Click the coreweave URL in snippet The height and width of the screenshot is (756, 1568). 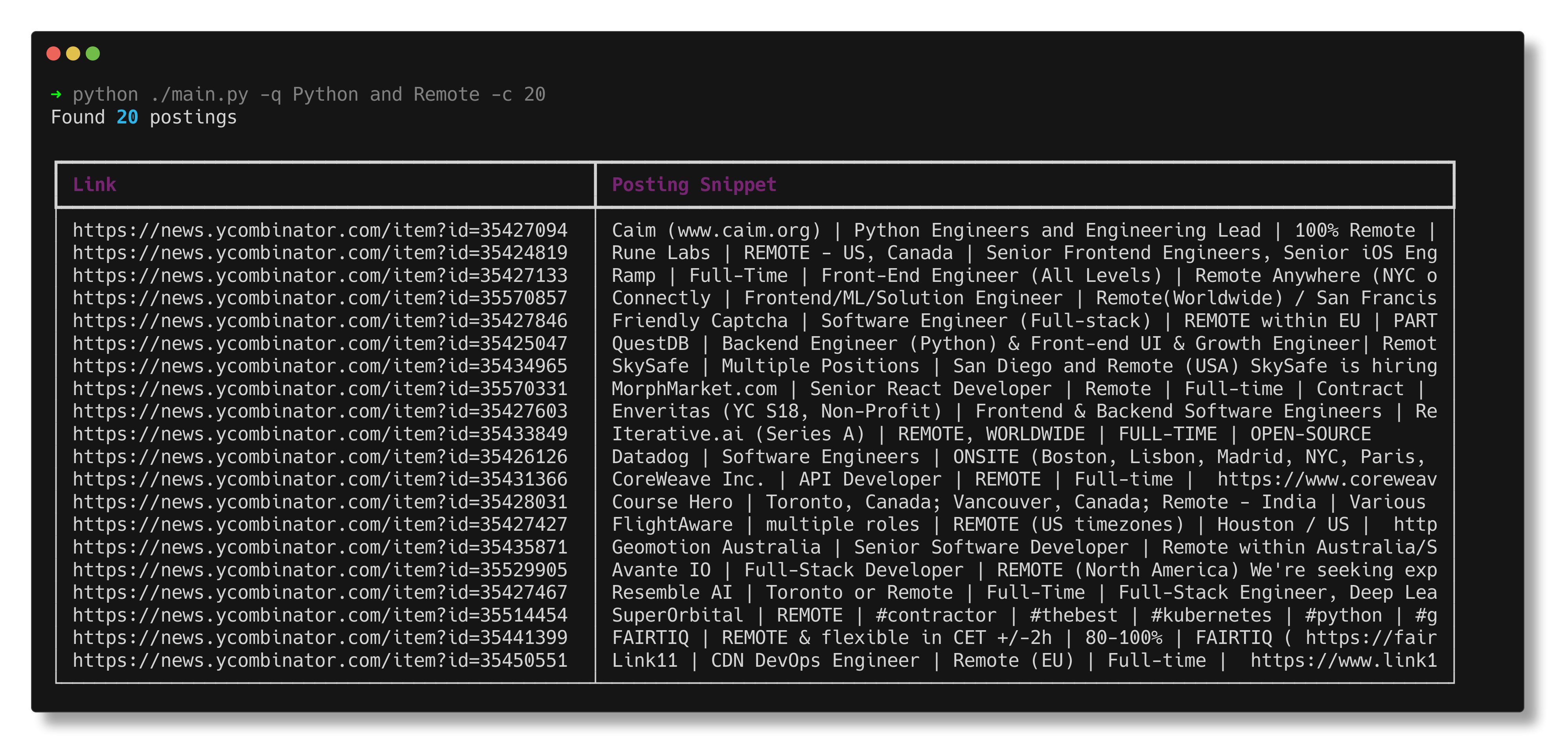point(1327,479)
